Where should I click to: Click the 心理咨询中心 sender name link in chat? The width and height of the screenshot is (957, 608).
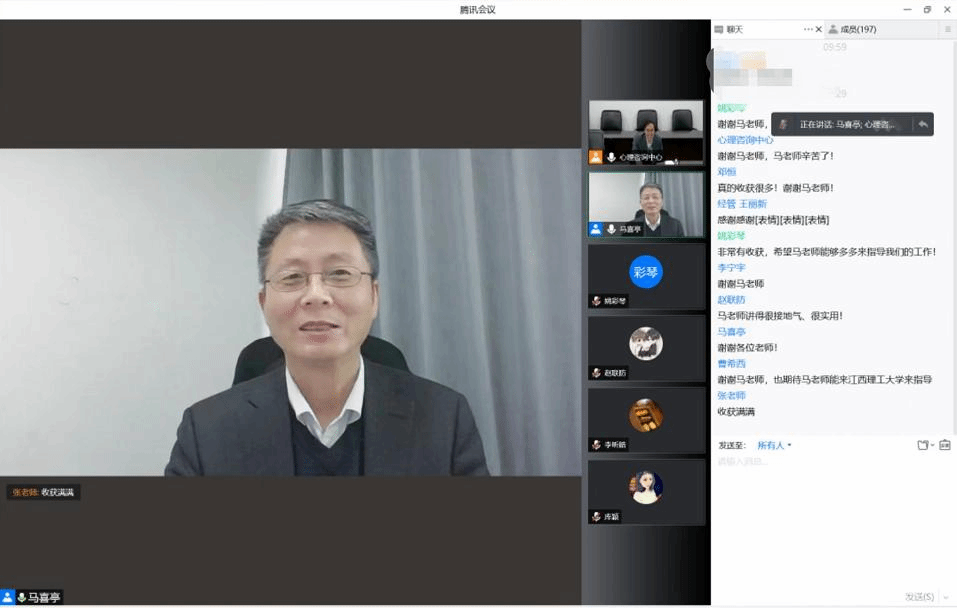(745, 140)
